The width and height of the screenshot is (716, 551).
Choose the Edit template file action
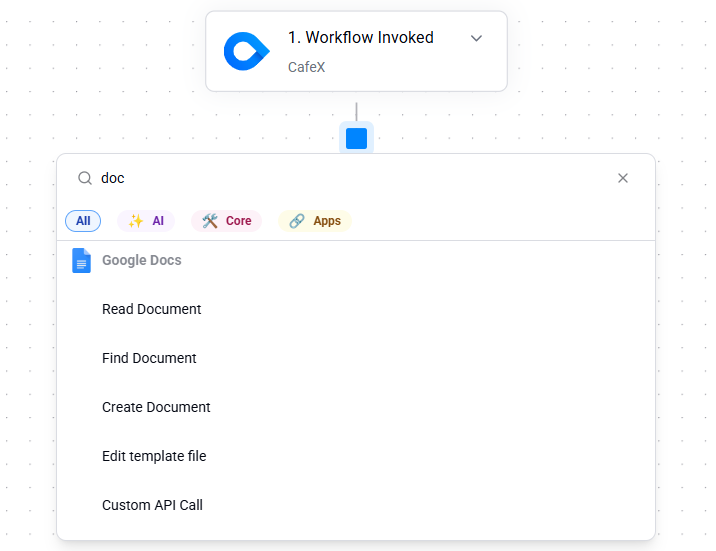coord(356,456)
